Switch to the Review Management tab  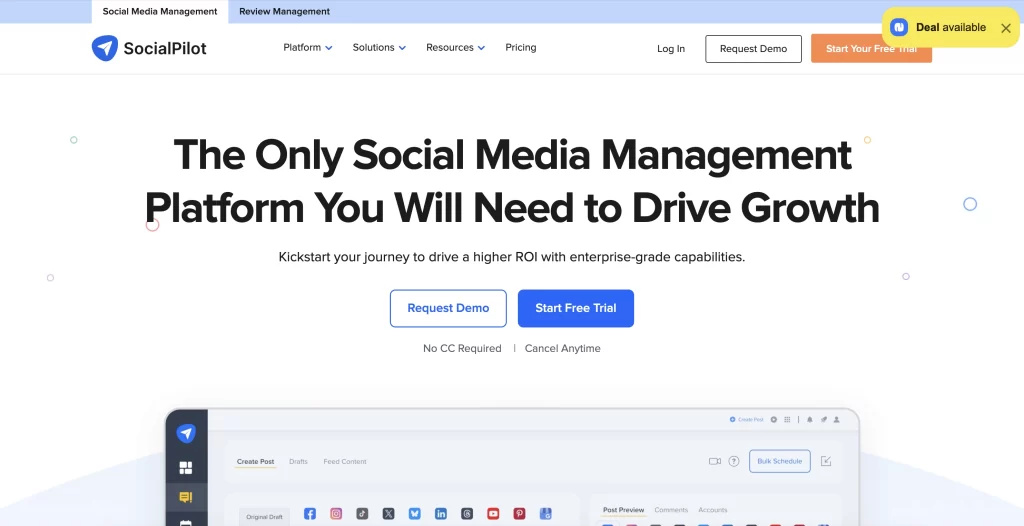pyautogui.click(x=284, y=12)
